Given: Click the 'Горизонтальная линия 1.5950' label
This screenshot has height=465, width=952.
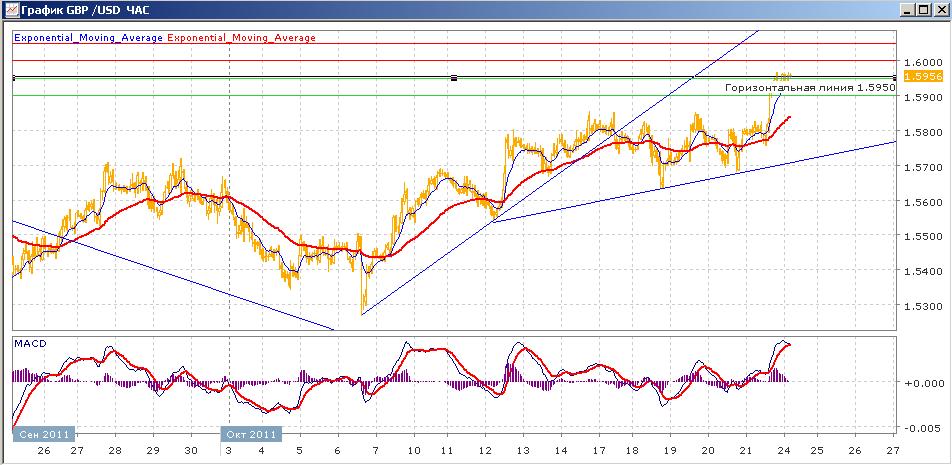Looking at the screenshot, I should click(811, 88).
